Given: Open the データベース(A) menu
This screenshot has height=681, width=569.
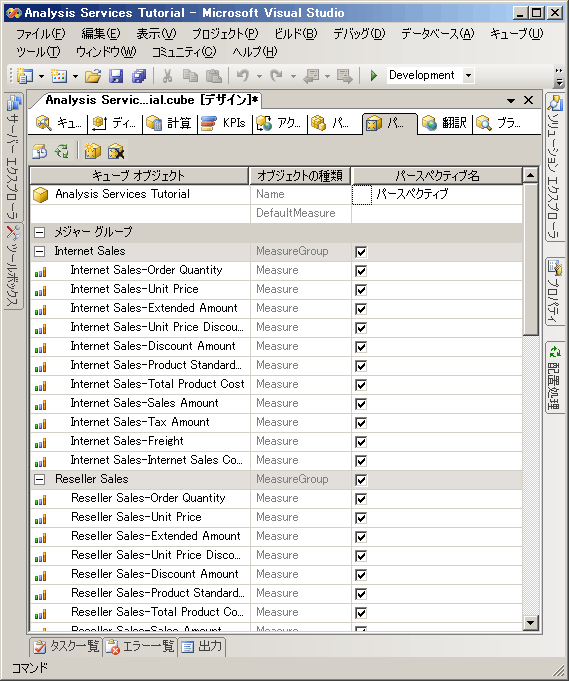Looking at the screenshot, I should pyautogui.click(x=437, y=33).
